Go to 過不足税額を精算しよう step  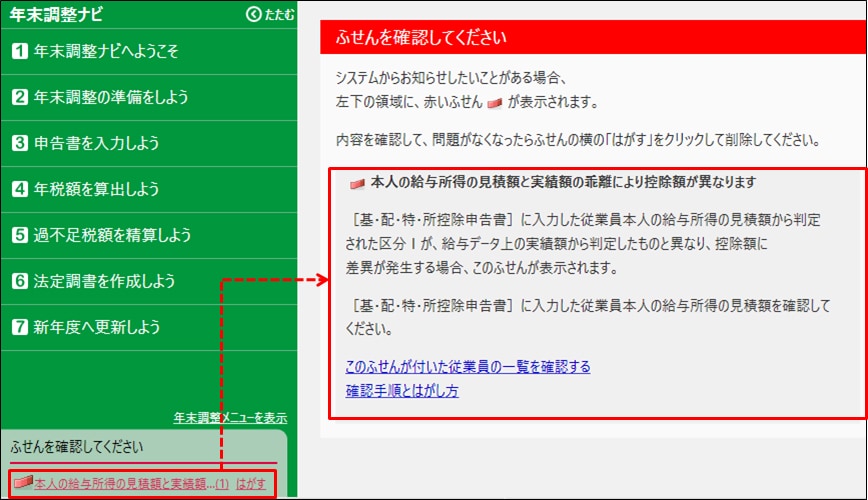[x=111, y=235]
